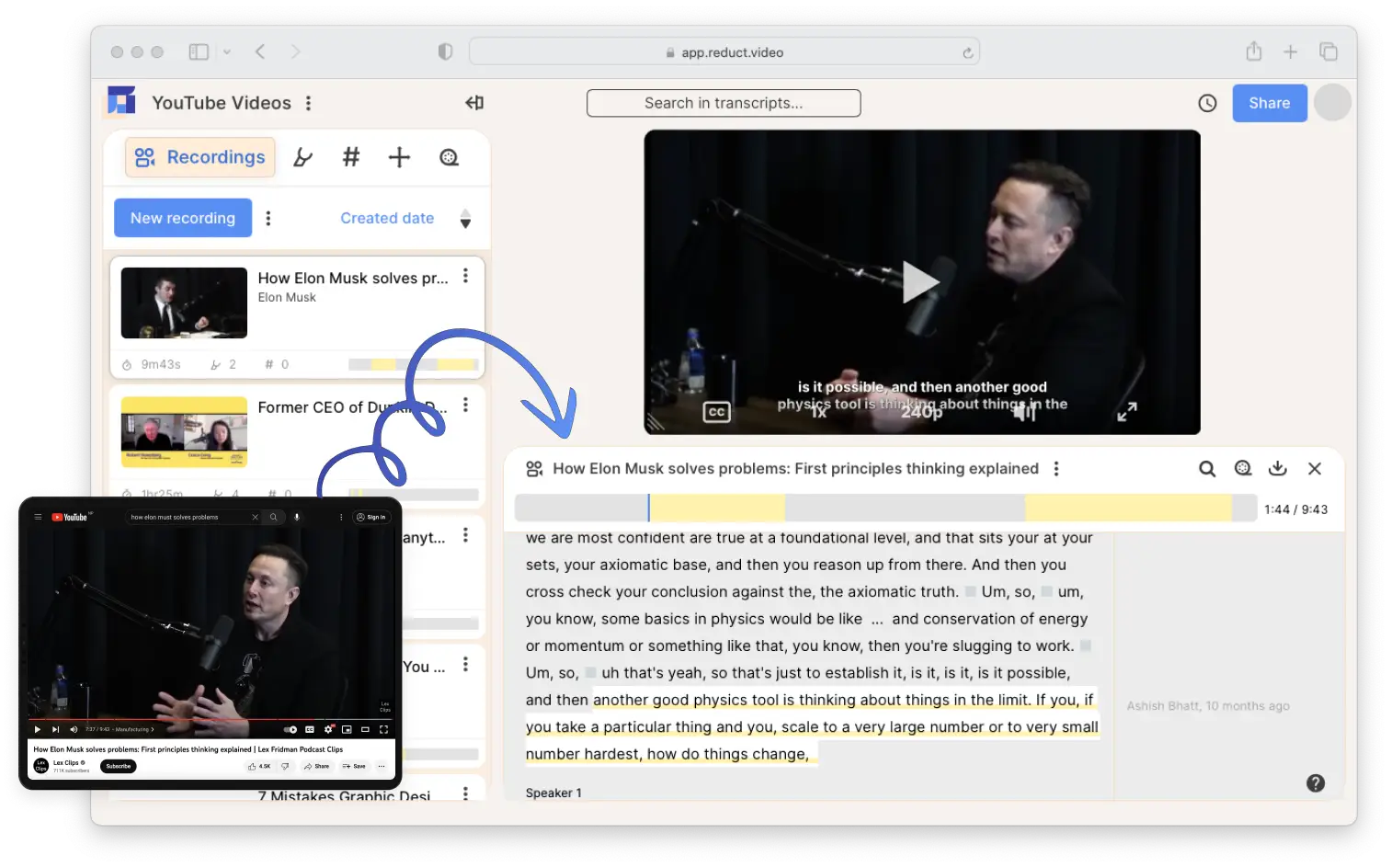This screenshot has width=1391, height=868.
Task: Open the transcript magnifier-face icon
Action: [x=1243, y=469]
